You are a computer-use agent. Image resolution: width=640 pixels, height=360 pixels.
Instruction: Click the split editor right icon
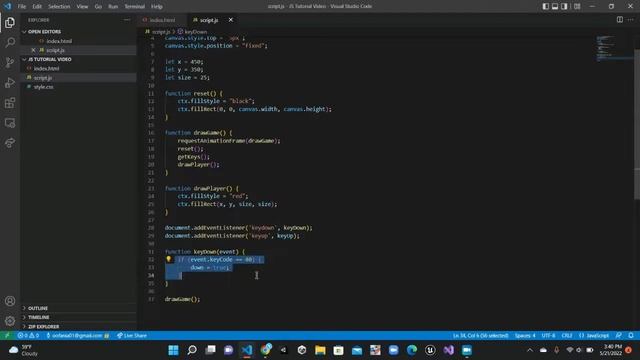click(620, 20)
